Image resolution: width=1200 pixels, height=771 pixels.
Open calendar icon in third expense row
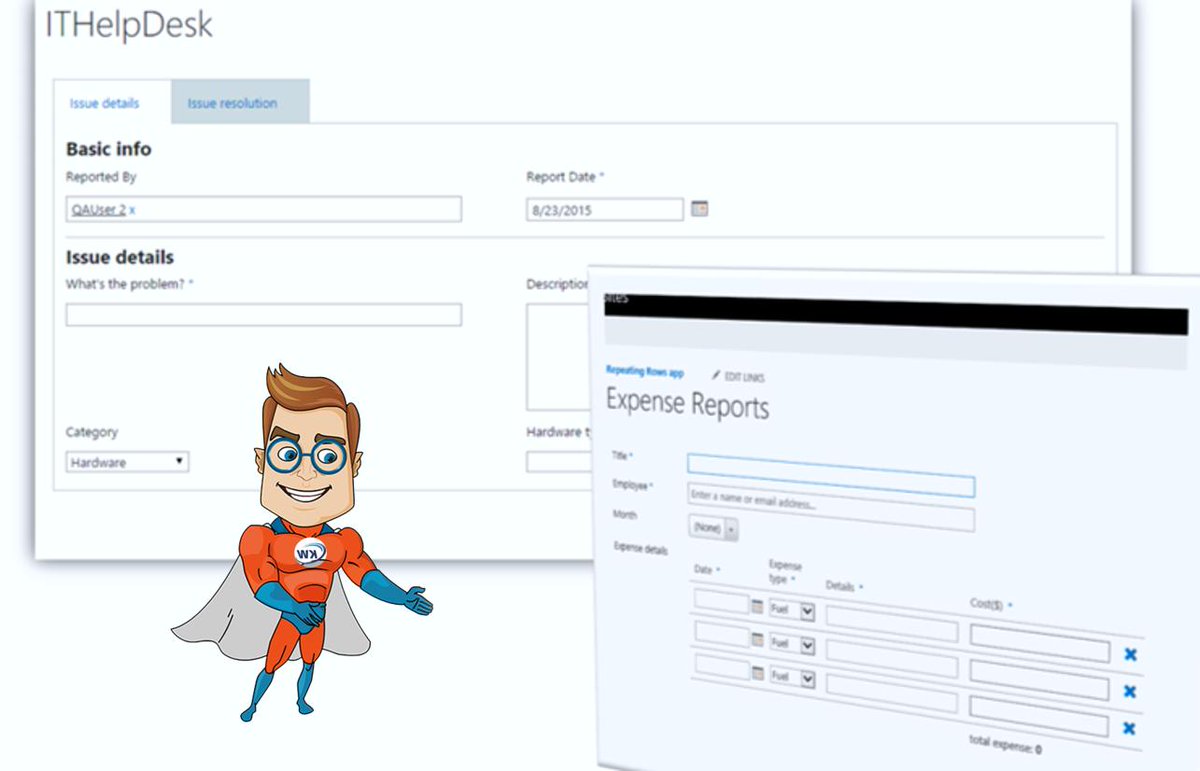click(x=757, y=672)
